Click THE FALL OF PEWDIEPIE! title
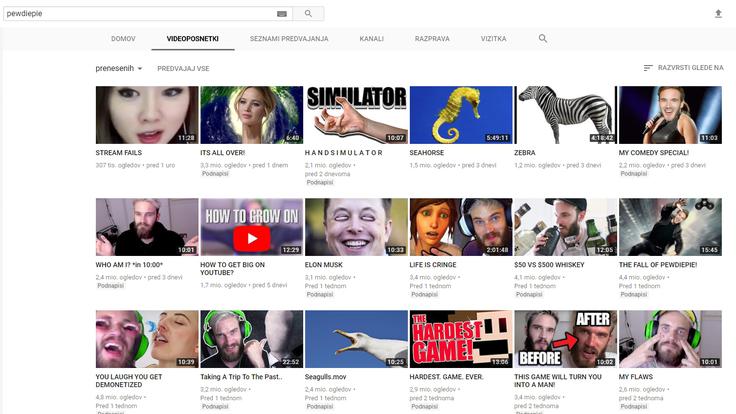Viewport: 736px width, 414px height. [x=658, y=265]
